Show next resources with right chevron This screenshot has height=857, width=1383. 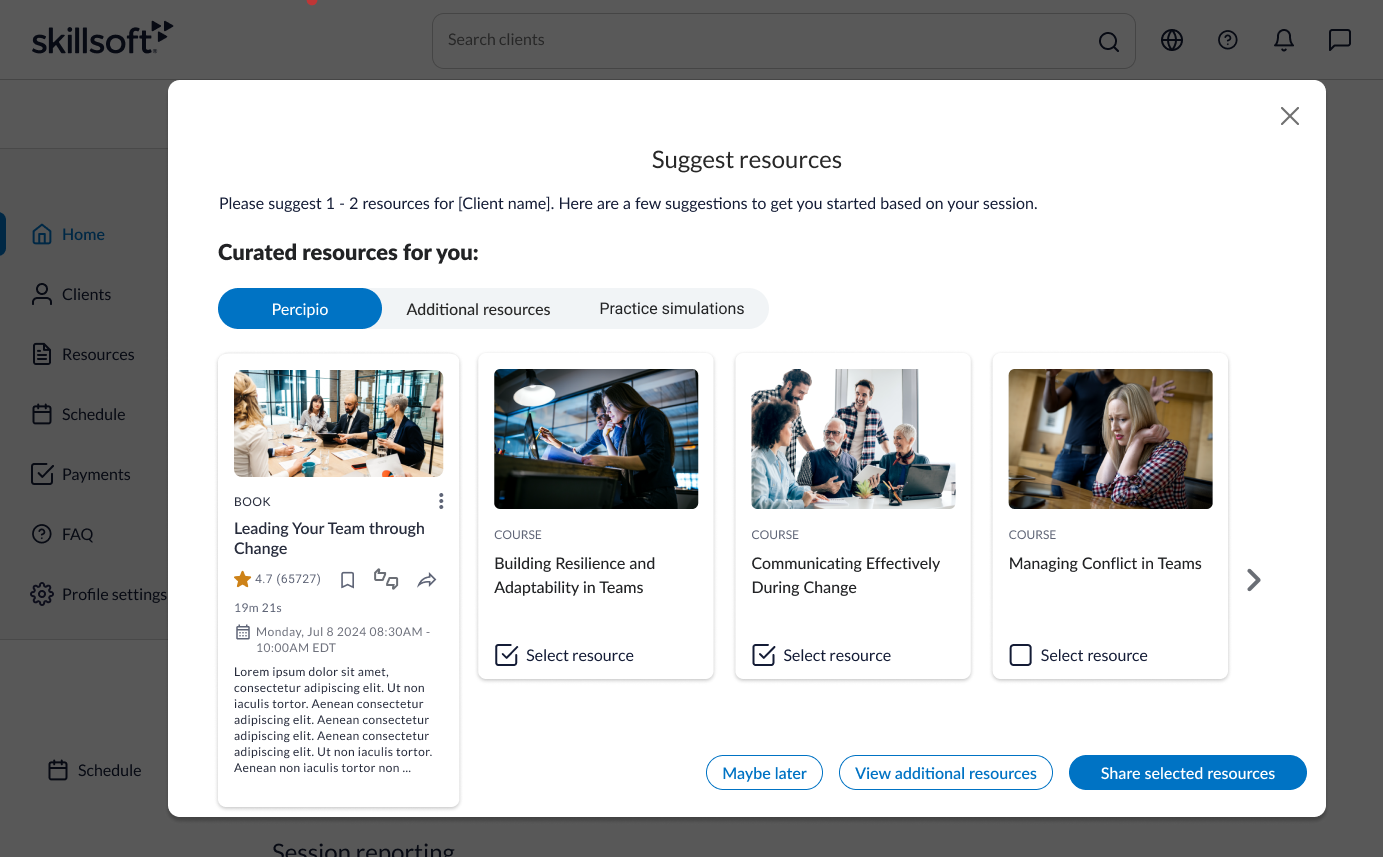coord(1254,580)
